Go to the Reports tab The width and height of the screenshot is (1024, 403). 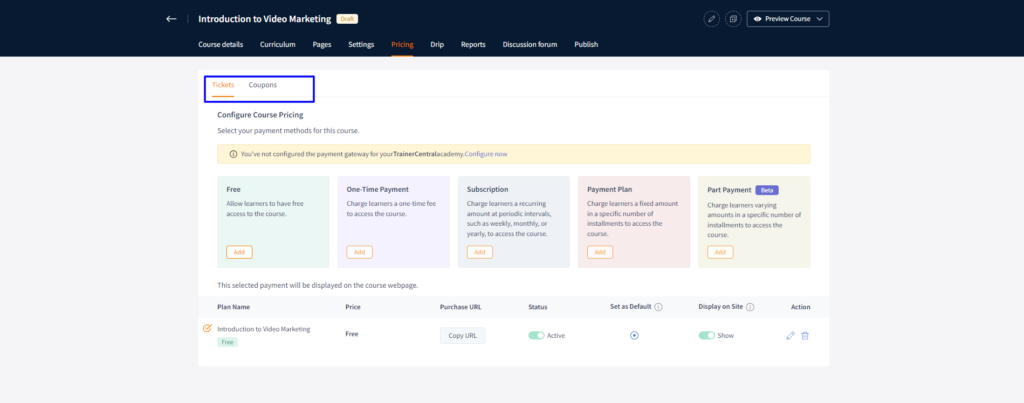point(473,44)
